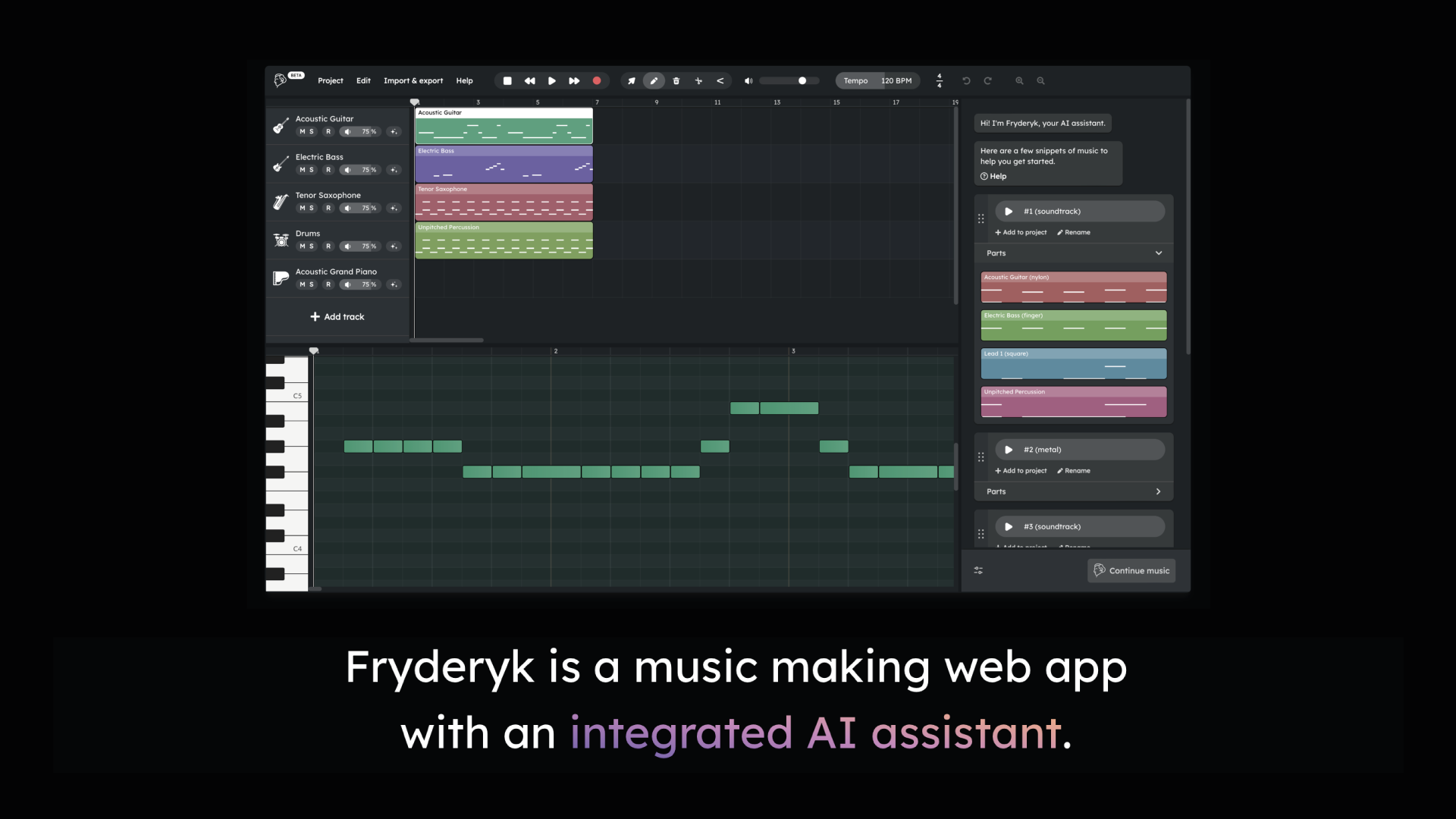Open the Import & export menu
Image resolution: width=1456 pixels, height=819 pixels.
tap(413, 80)
